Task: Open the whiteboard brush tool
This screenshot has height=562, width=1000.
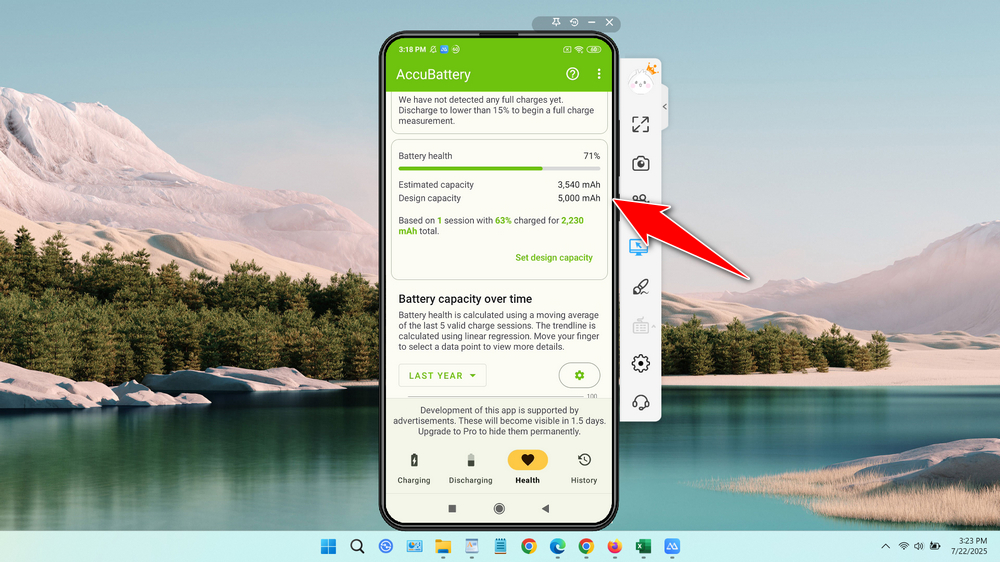Action: 641,287
